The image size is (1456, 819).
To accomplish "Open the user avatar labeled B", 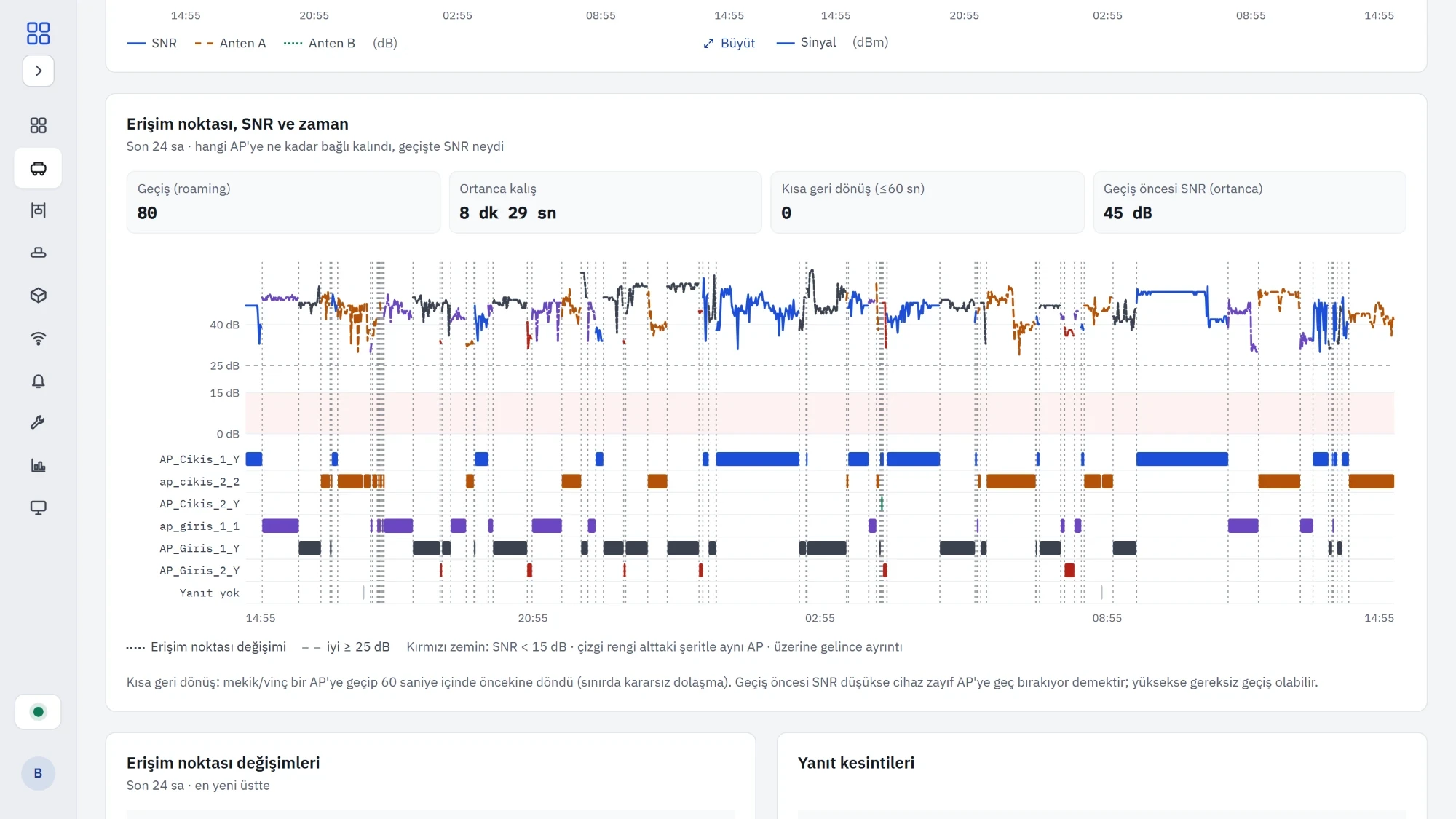I will pos(38,773).
